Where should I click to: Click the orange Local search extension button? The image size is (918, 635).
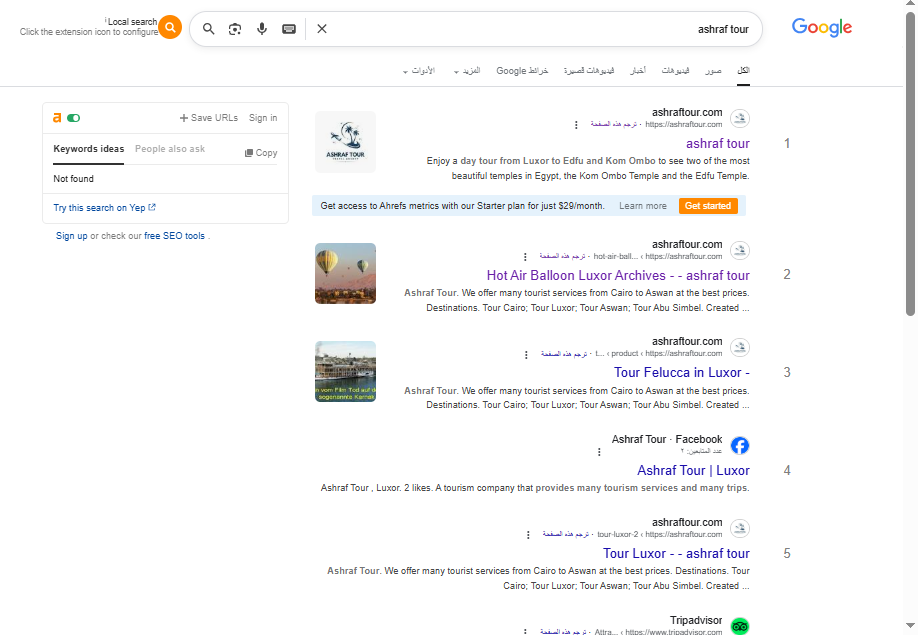pos(171,28)
